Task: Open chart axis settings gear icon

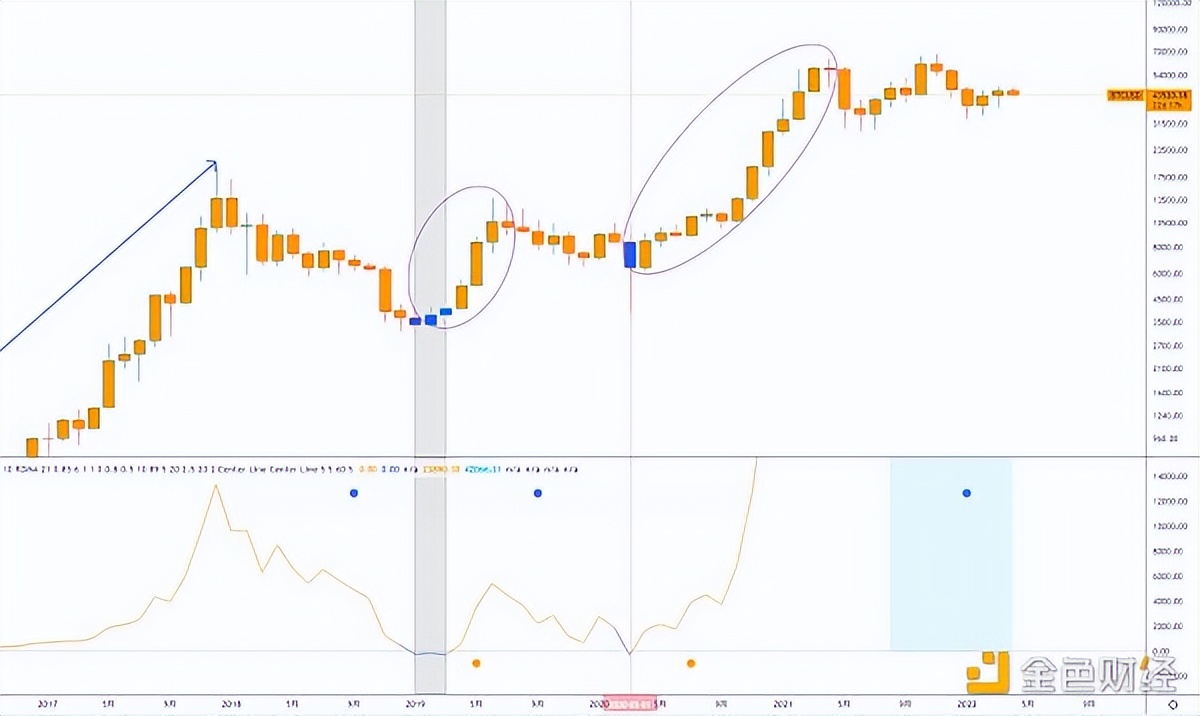Action: pyautogui.click(x=1172, y=704)
